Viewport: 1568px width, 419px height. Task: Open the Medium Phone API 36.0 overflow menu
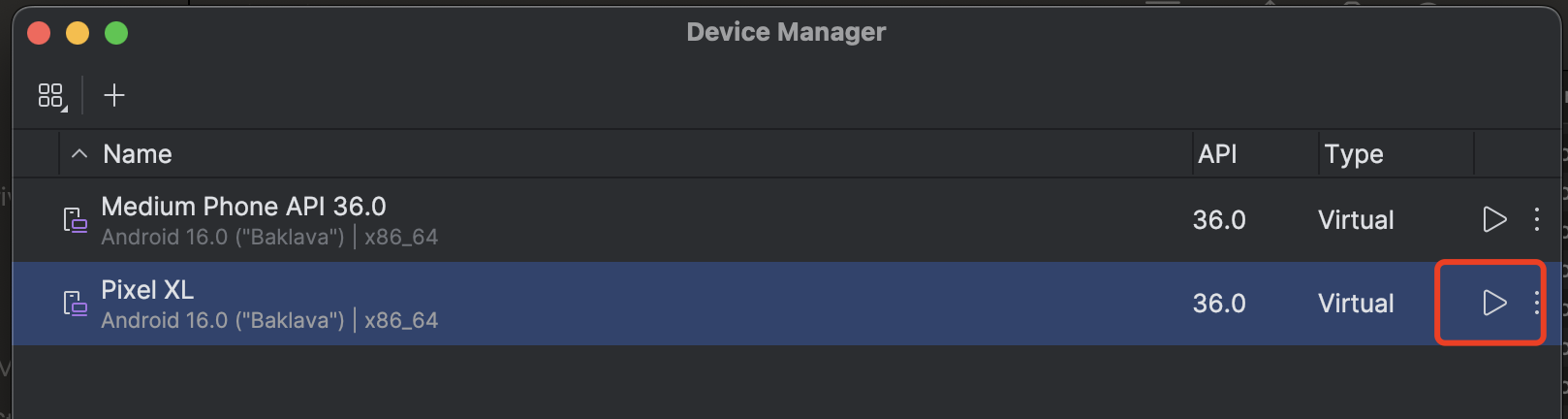tap(1537, 220)
